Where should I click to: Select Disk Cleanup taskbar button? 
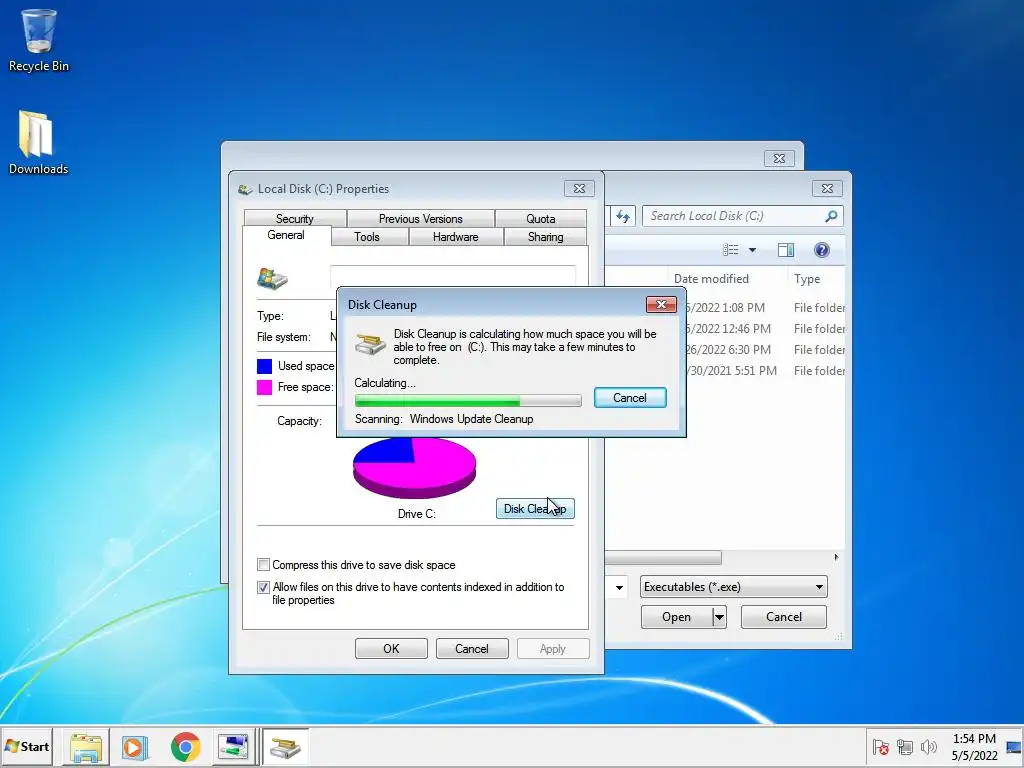click(285, 747)
